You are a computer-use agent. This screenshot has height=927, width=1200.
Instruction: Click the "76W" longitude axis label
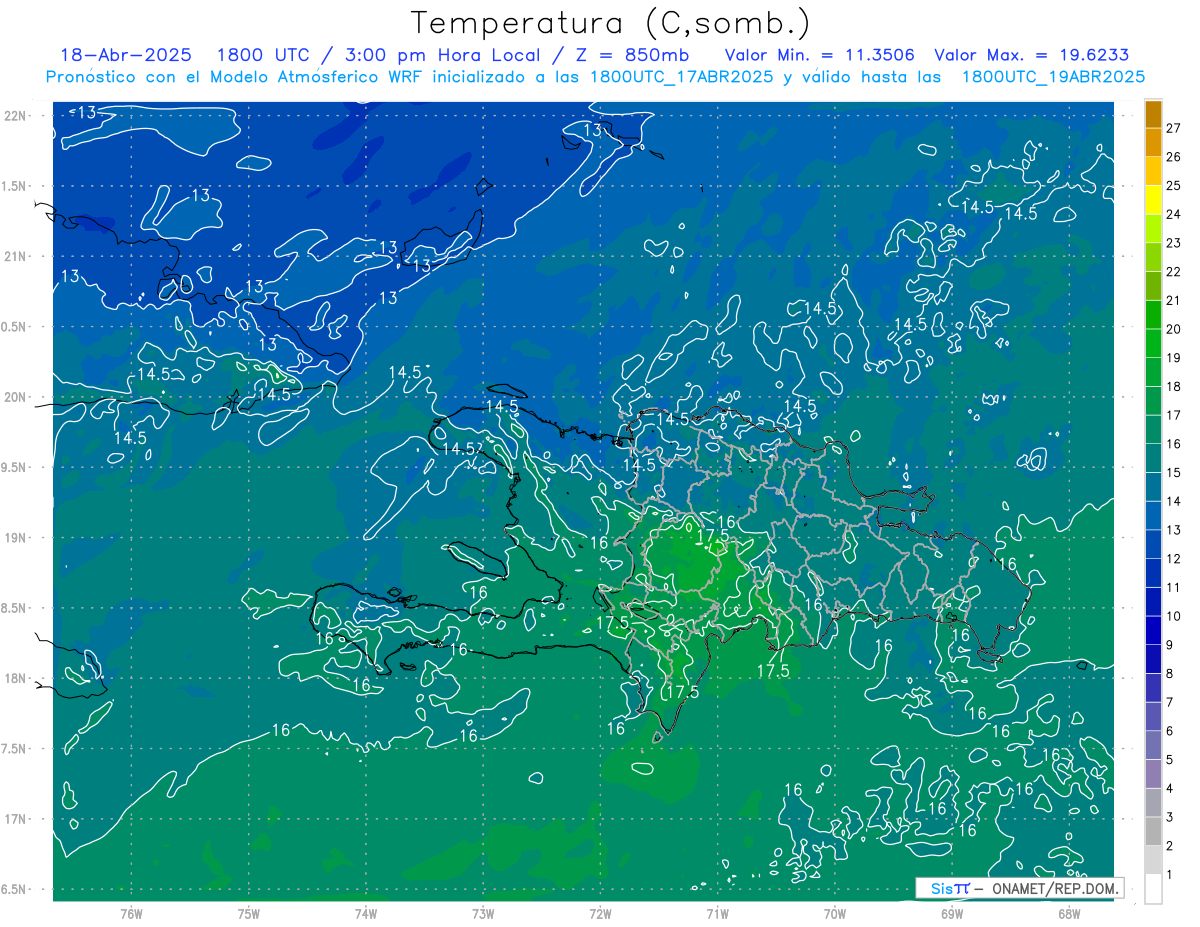pyautogui.click(x=131, y=914)
